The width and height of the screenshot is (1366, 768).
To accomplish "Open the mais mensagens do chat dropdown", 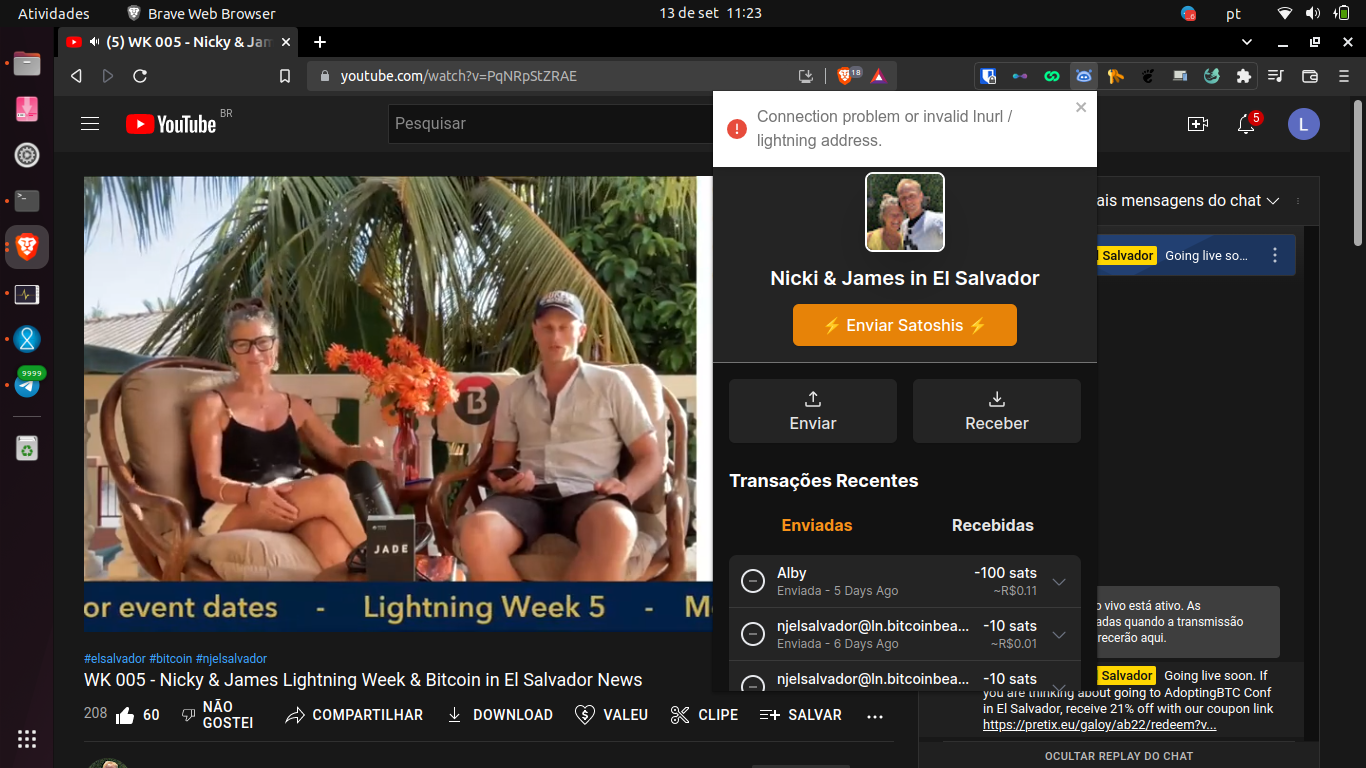I will point(1273,200).
